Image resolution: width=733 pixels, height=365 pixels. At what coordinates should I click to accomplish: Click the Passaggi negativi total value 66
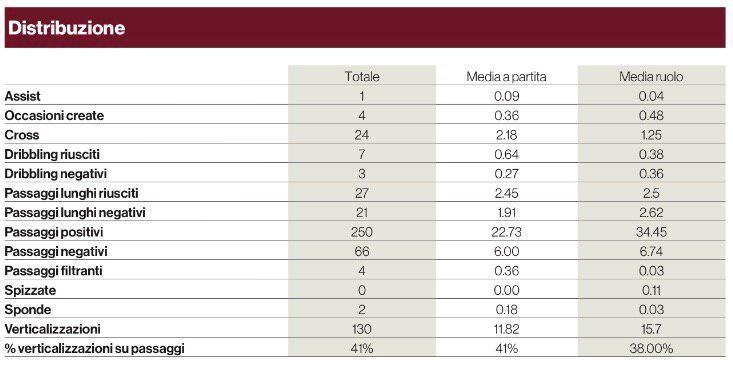pos(362,251)
